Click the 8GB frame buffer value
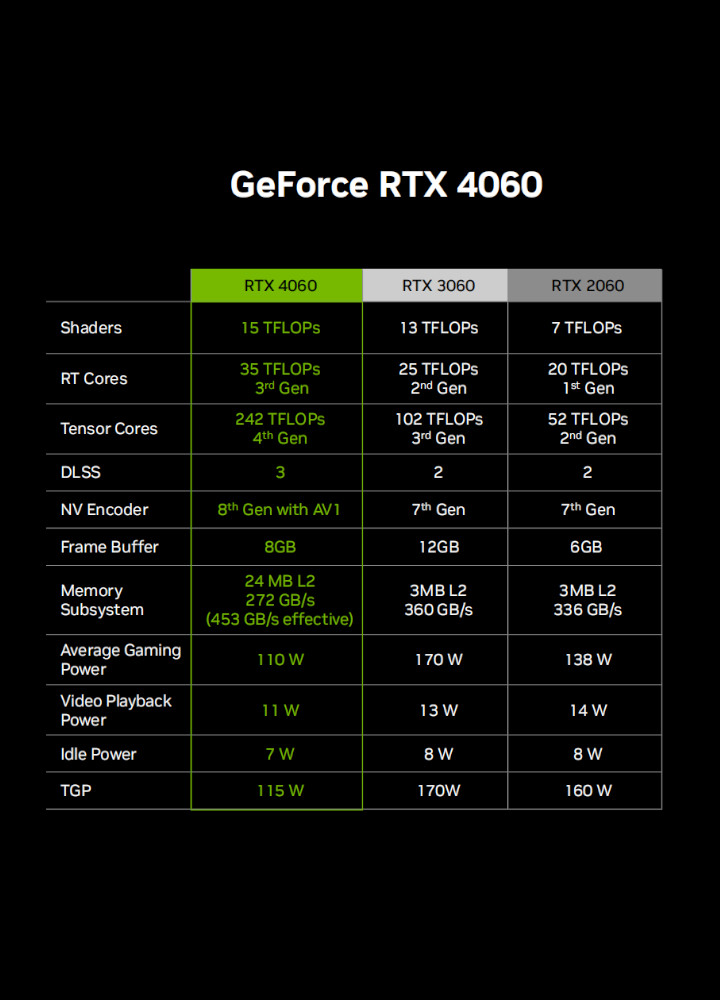This screenshot has width=720, height=1000. [280, 547]
